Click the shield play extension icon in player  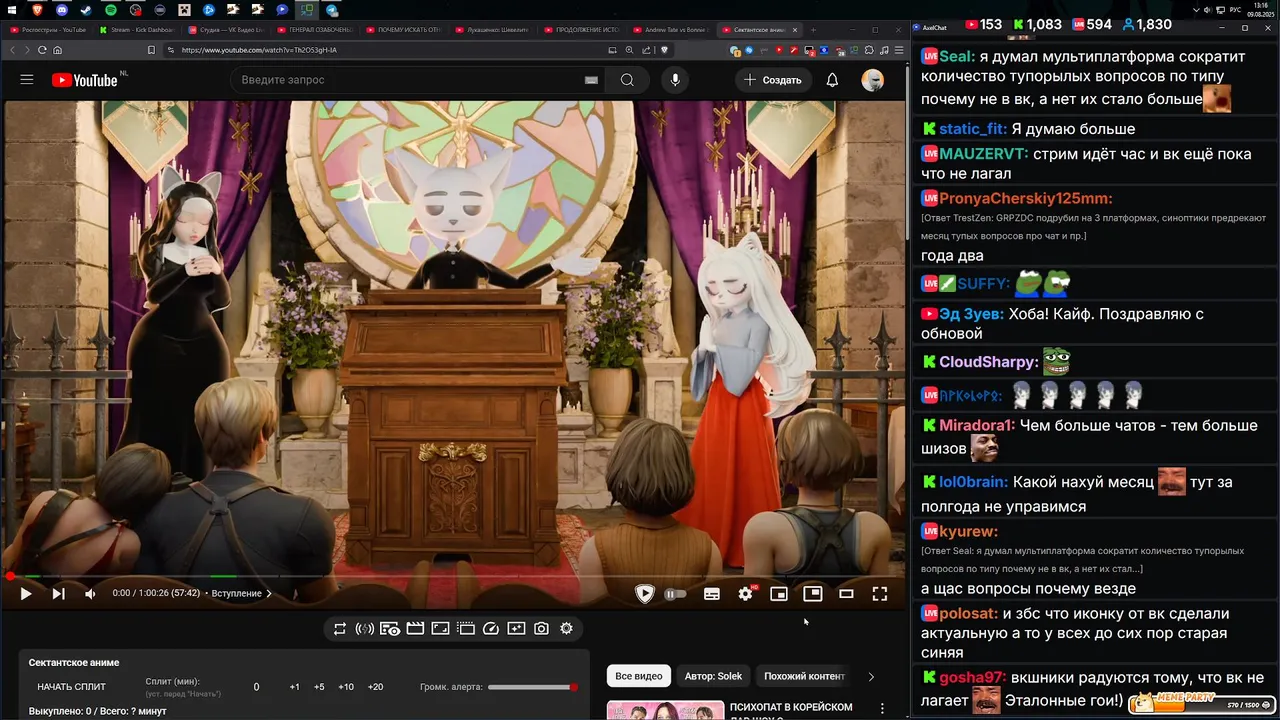coord(644,594)
